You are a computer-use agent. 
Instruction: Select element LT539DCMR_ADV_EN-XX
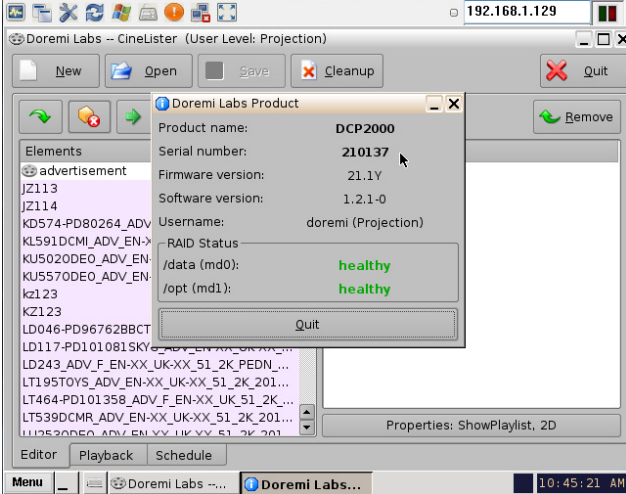pyautogui.click(x=160, y=417)
